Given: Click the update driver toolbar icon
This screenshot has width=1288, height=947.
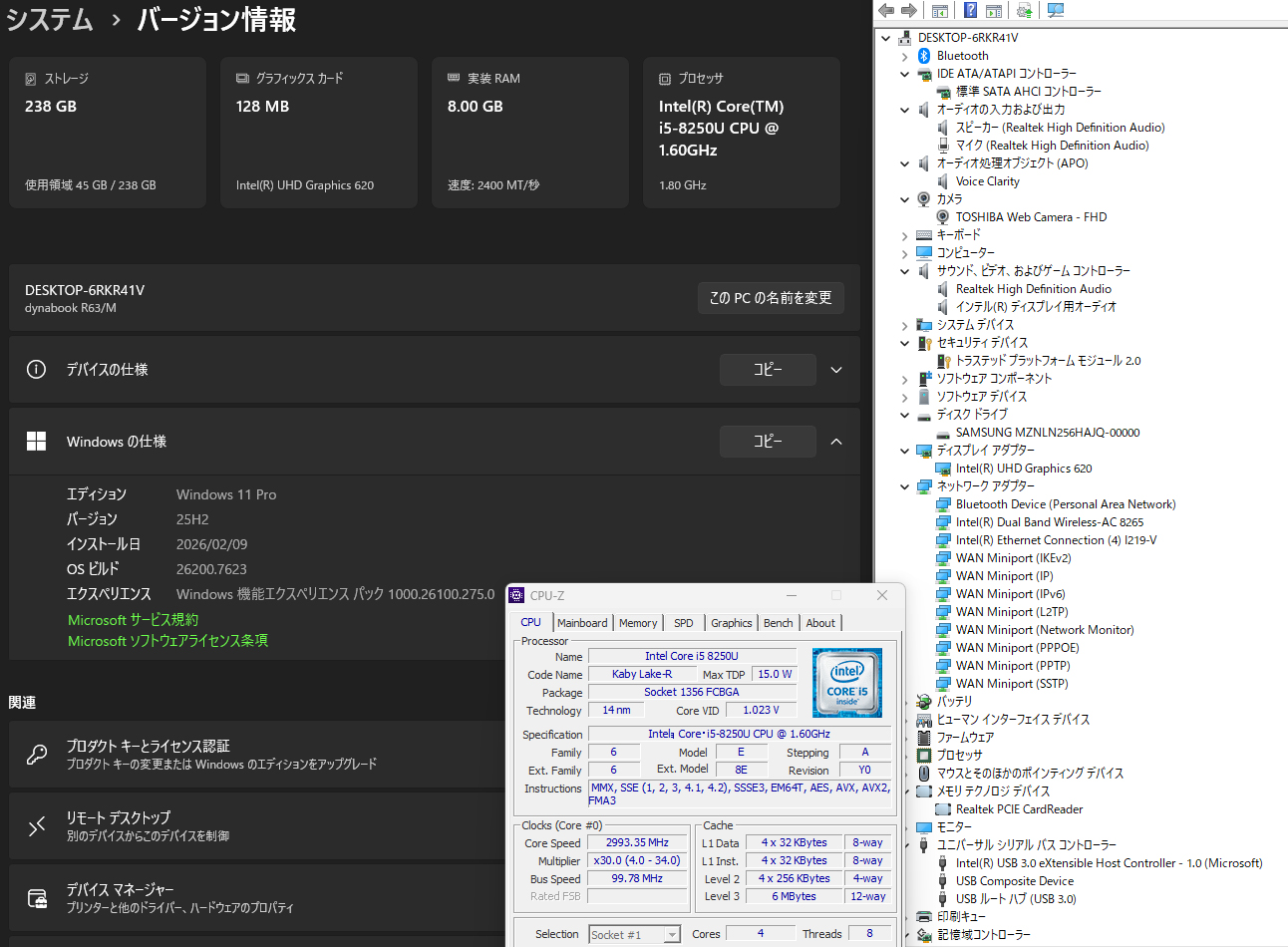Looking at the screenshot, I should coord(1024,10).
